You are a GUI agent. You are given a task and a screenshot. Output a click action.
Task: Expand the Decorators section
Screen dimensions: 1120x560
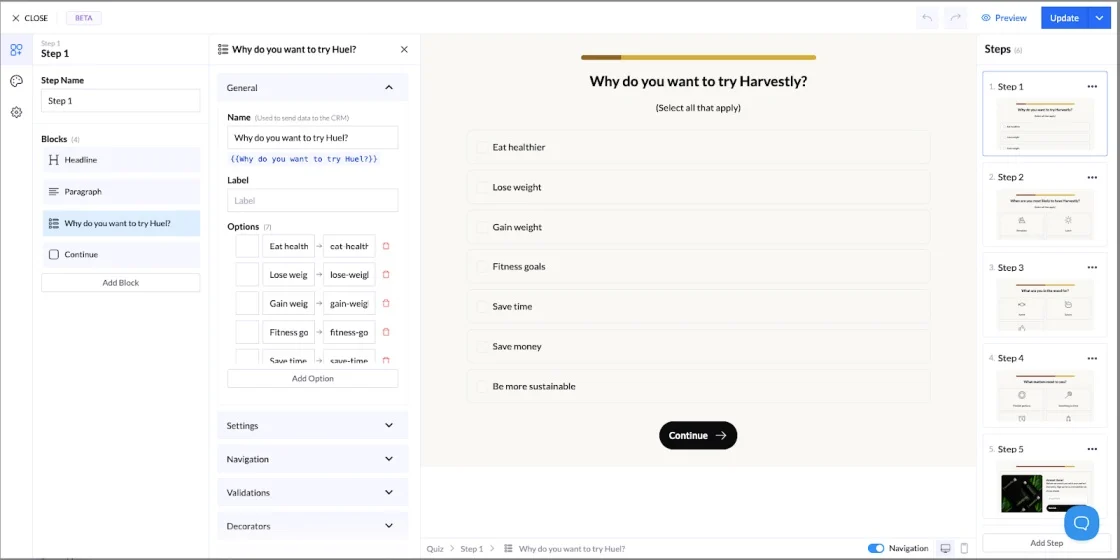pyautogui.click(x=313, y=526)
